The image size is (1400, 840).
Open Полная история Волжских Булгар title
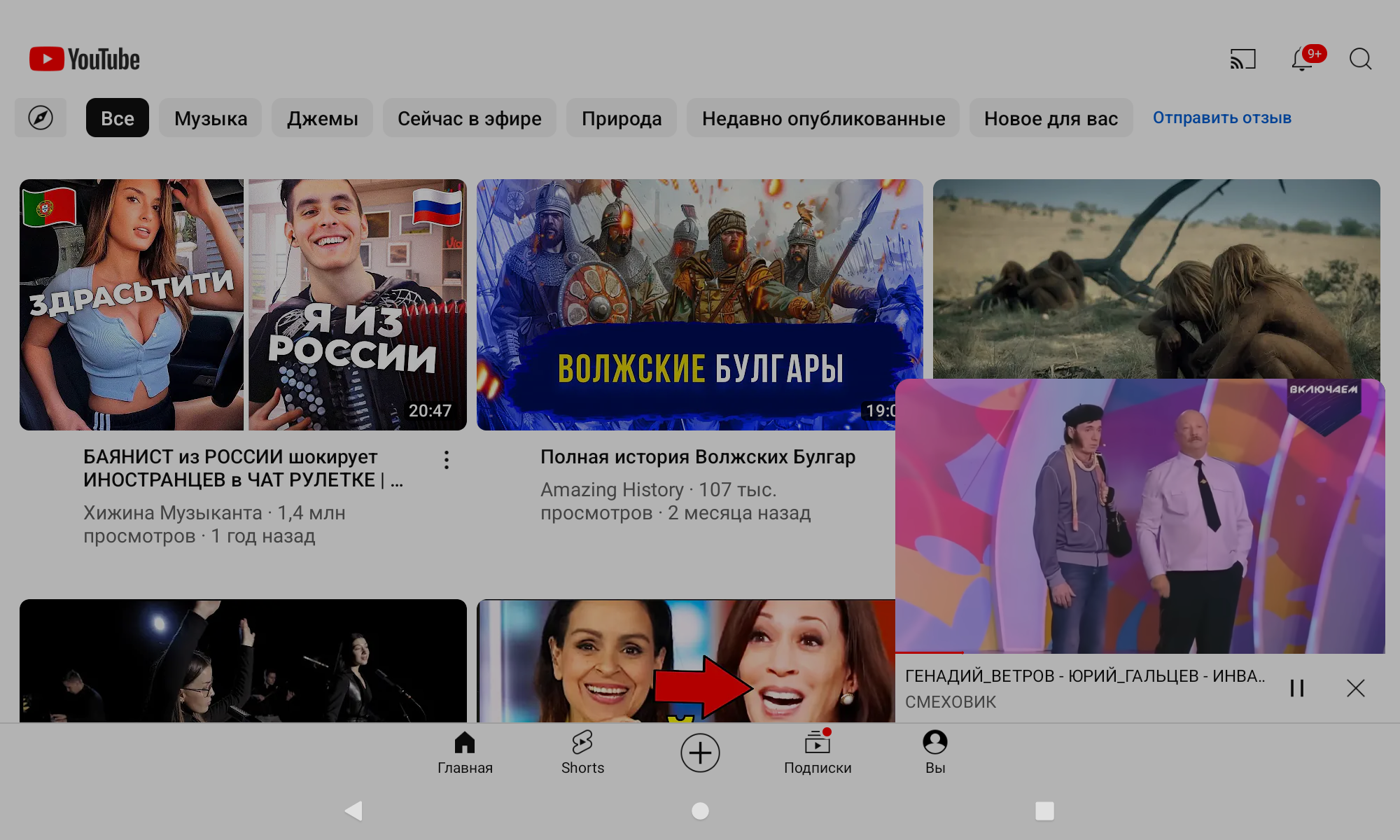click(698, 456)
